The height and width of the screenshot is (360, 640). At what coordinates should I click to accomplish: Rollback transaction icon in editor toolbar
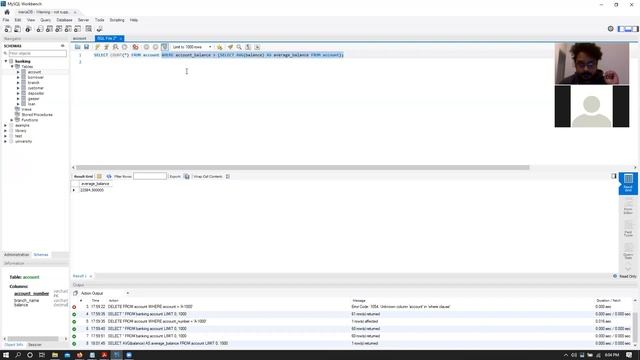tap(155, 47)
